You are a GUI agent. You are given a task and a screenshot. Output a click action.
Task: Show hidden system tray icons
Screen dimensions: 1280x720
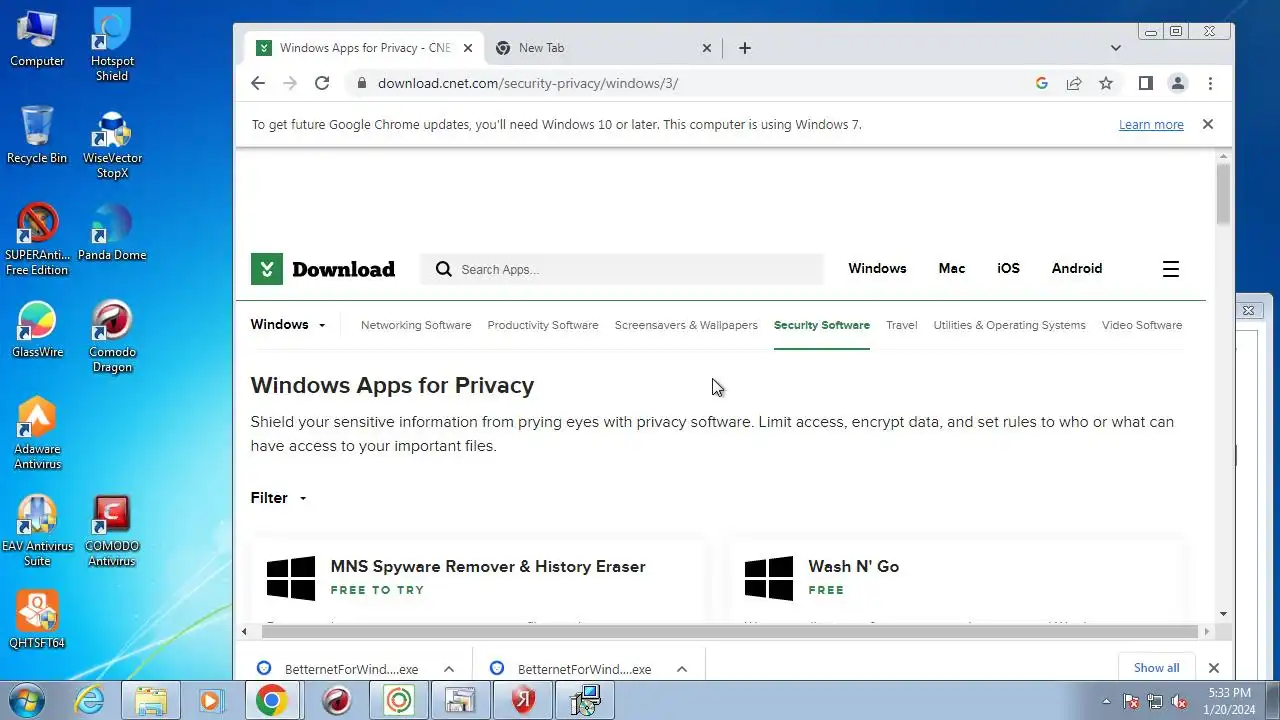1106,701
